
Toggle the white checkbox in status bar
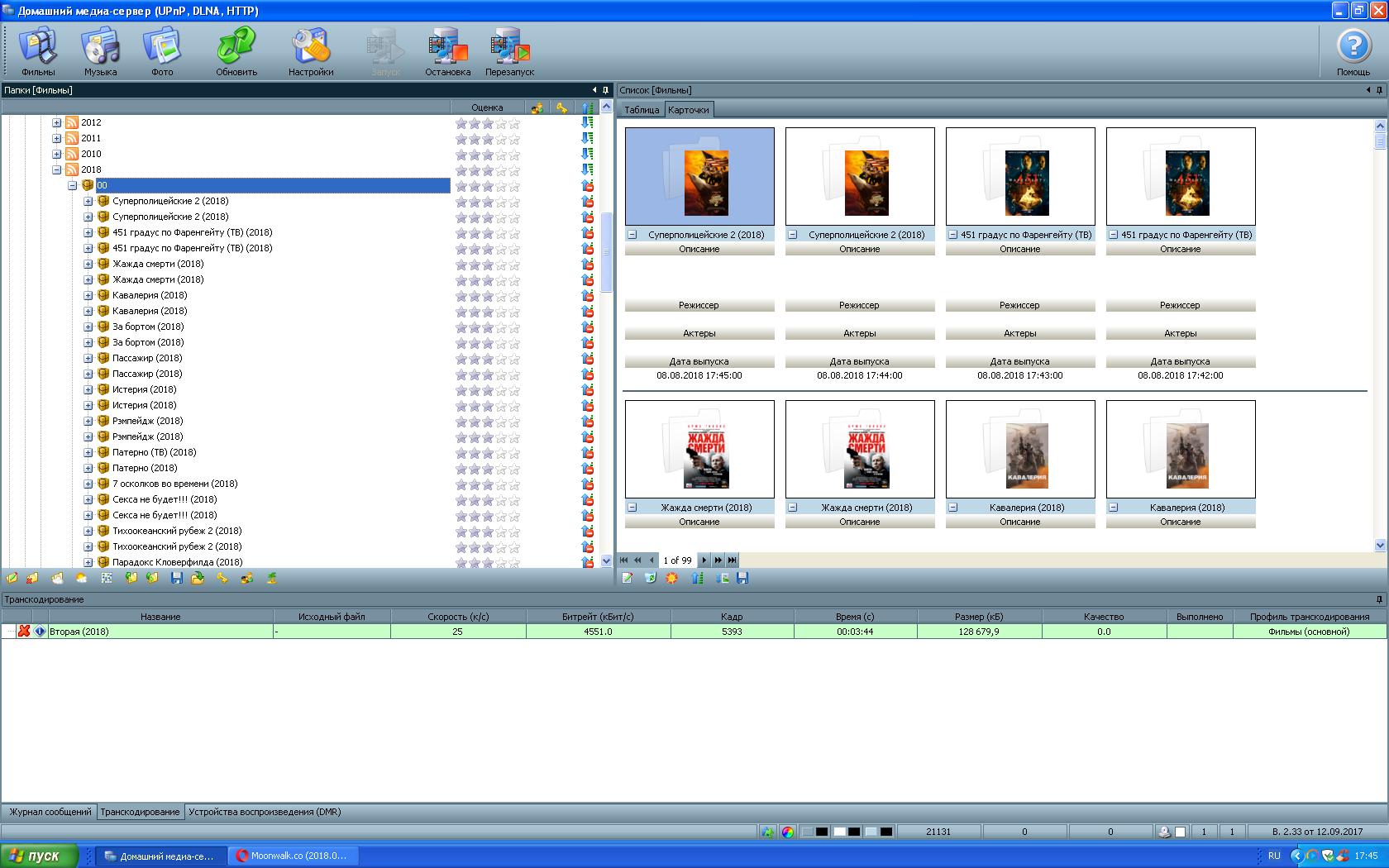1181,832
